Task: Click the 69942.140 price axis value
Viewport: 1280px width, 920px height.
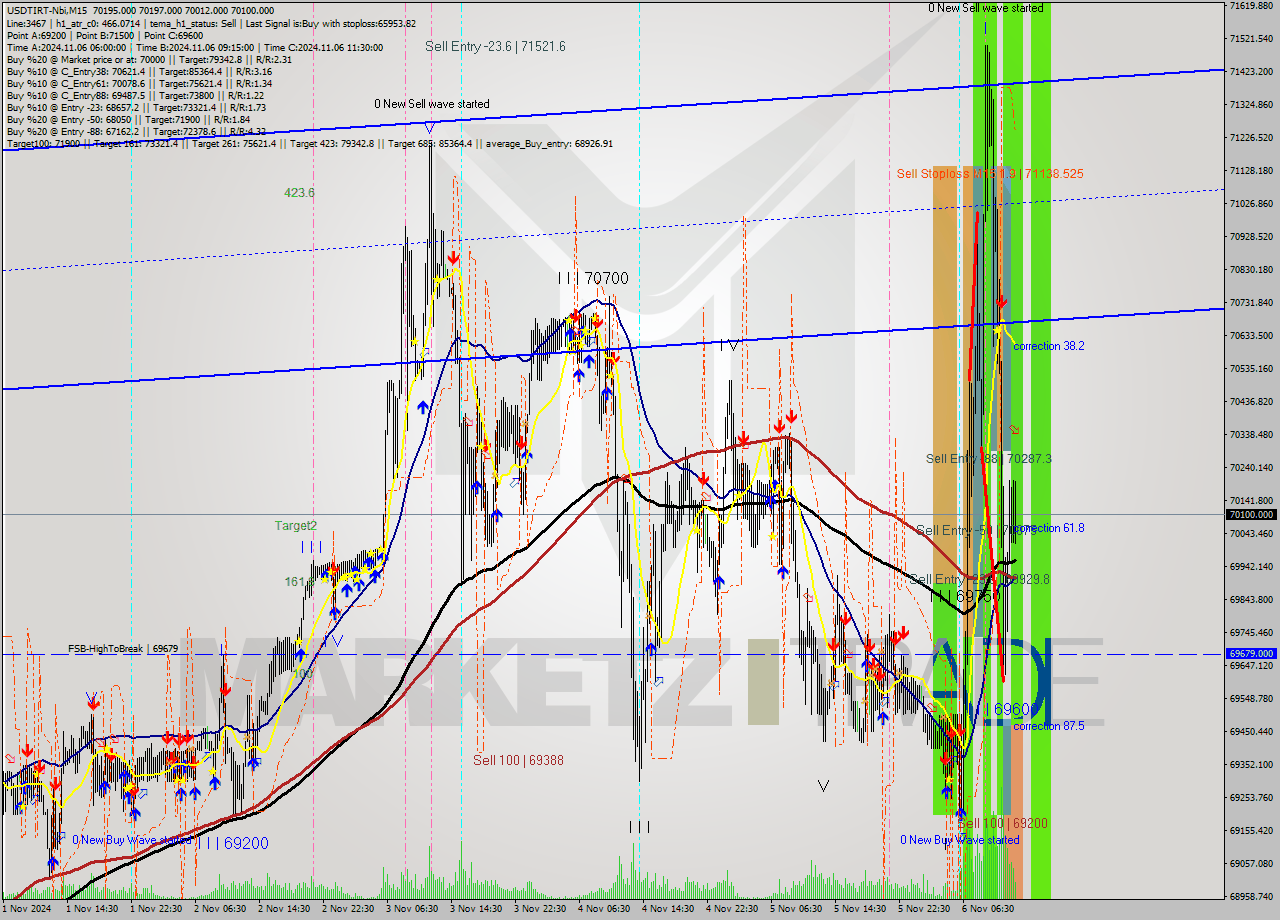Action: (x=1251, y=567)
